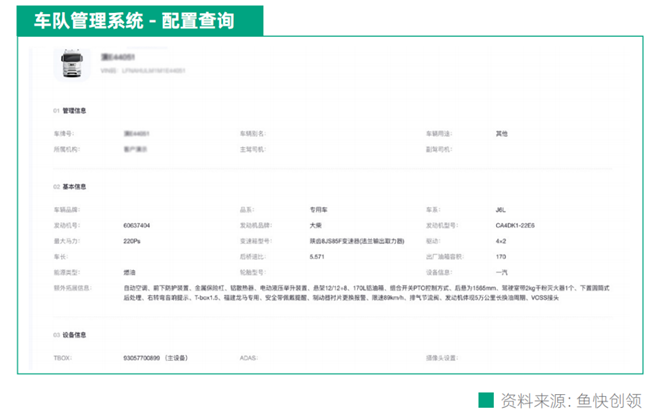
Task: Click the green square beside 资料来源
Action: tap(486, 400)
